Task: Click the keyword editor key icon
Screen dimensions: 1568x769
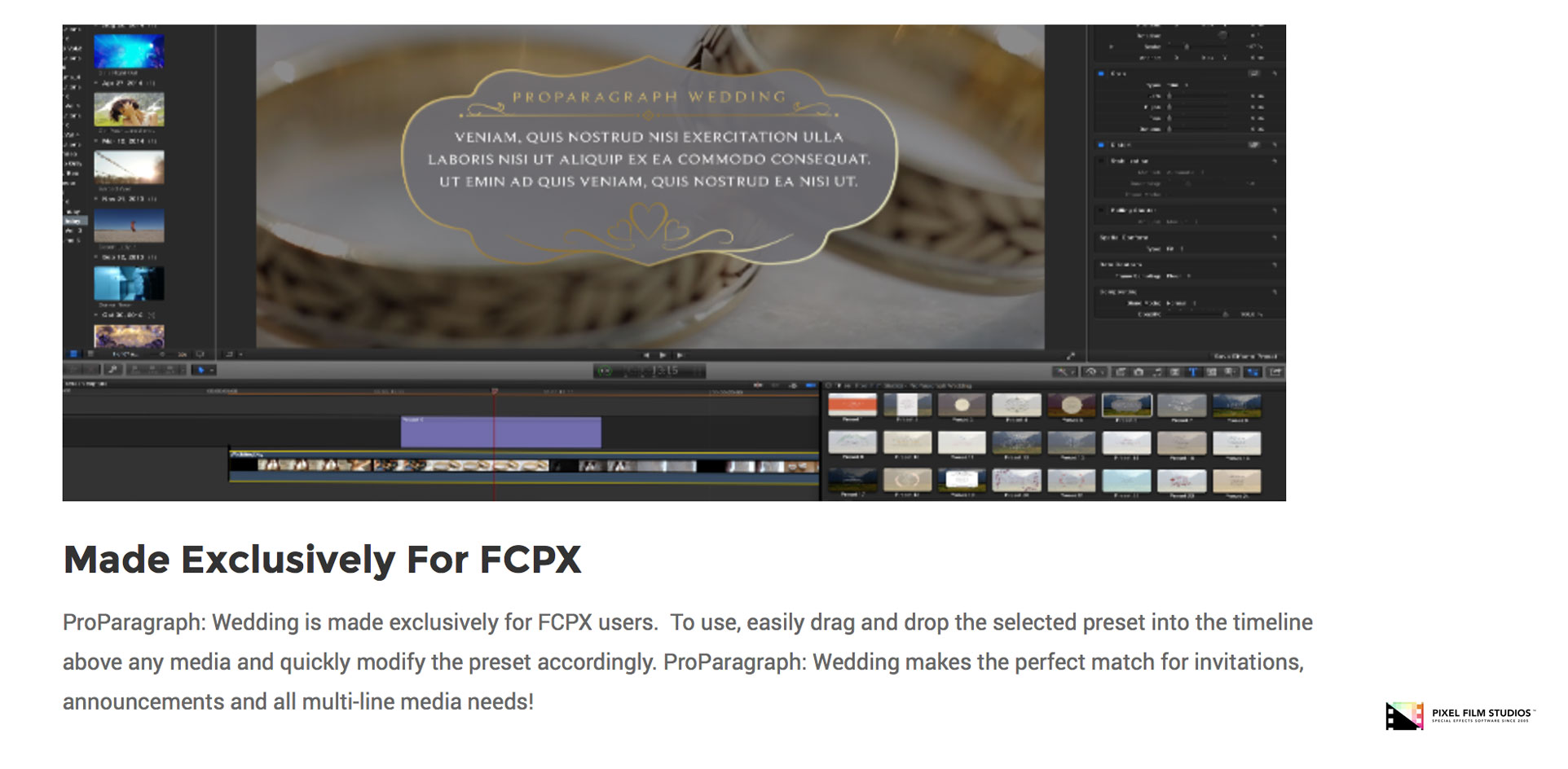Action: point(113,370)
